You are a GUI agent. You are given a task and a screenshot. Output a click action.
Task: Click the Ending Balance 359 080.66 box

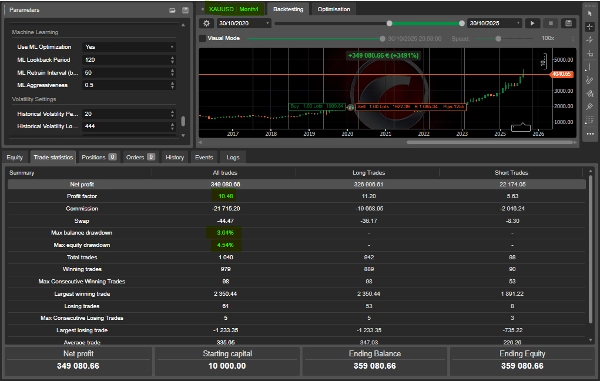click(375, 361)
